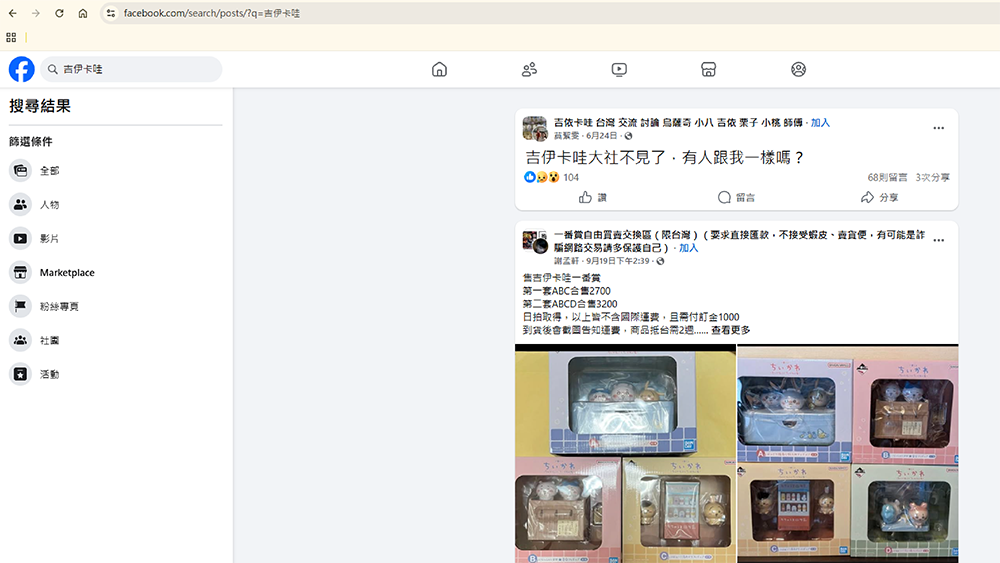The width and height of the screenshot is (1000, 563).
Task: Filter results by Marketplace in sidebar
Action: click(x=115, y=272)
